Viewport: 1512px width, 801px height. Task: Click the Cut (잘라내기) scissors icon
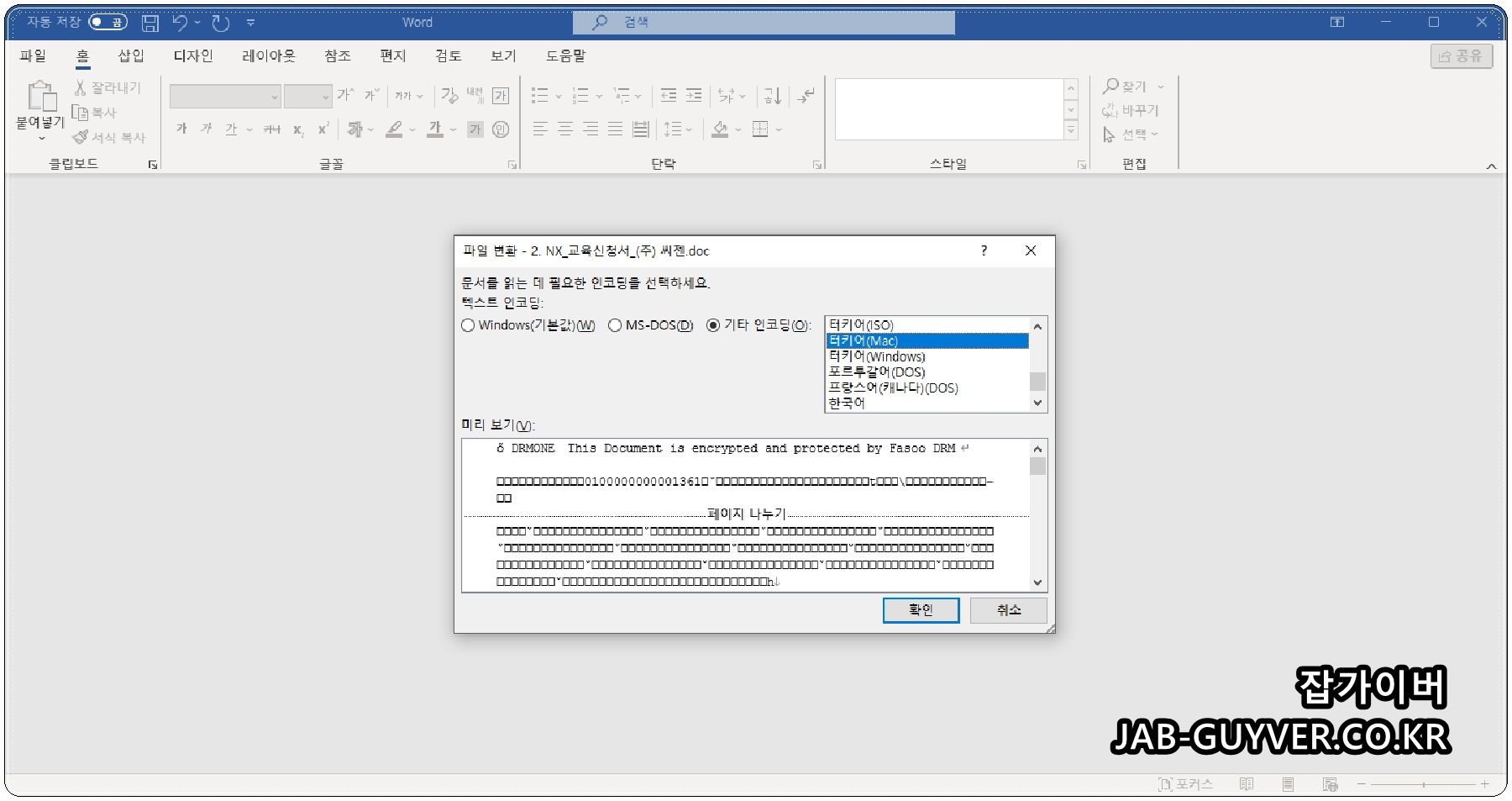pos(80,87)
